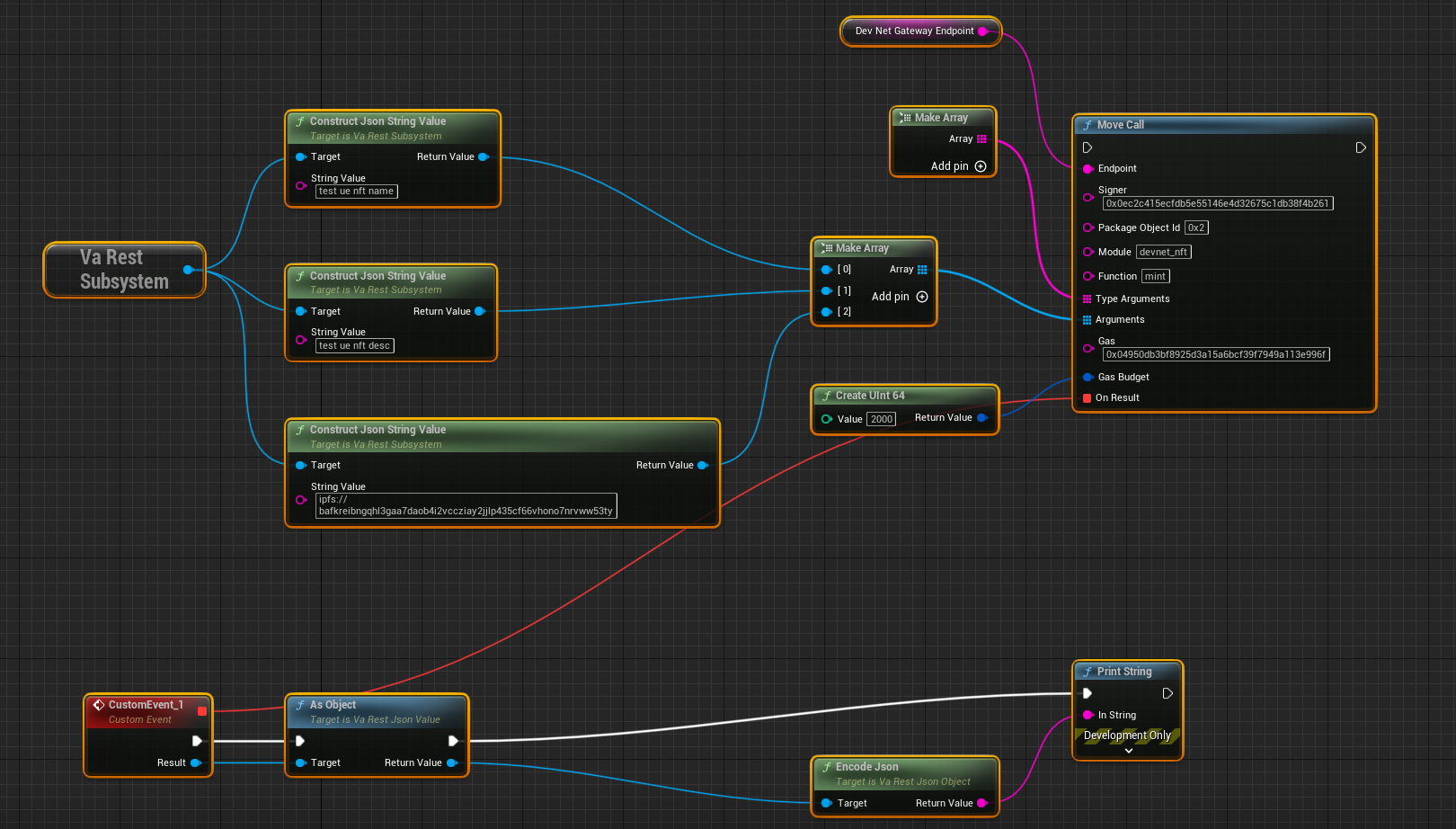
Task: Click the Create UInt 64 Value pin
Action: pos(826,419)
